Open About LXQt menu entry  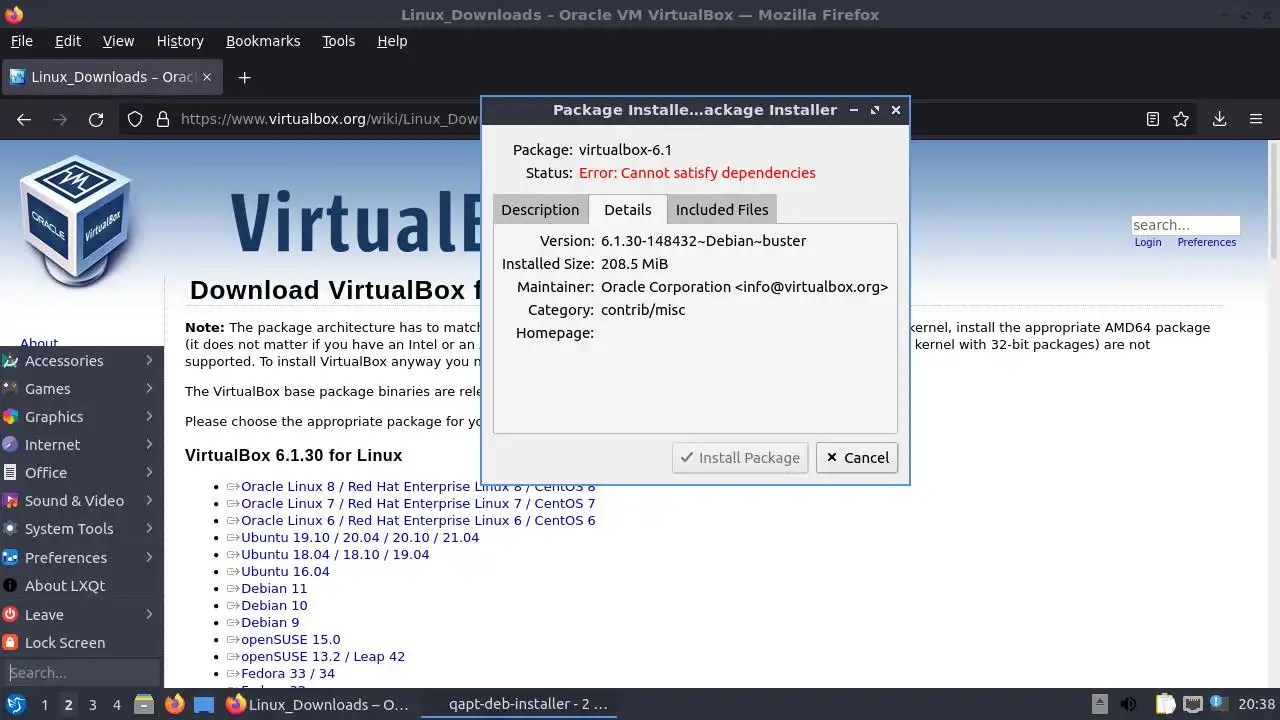(80, 585)
